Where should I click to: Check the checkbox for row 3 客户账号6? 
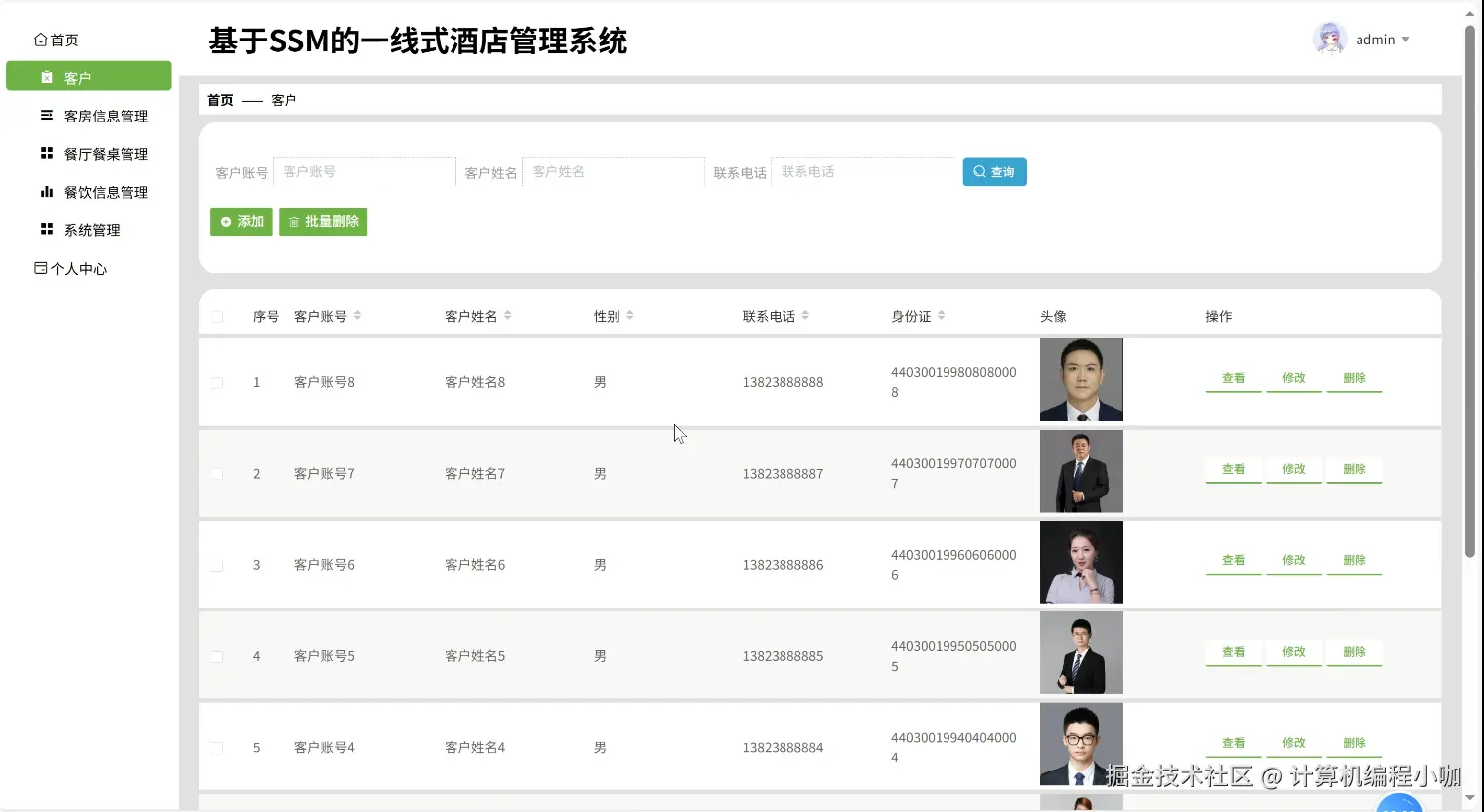coord(218,564)
